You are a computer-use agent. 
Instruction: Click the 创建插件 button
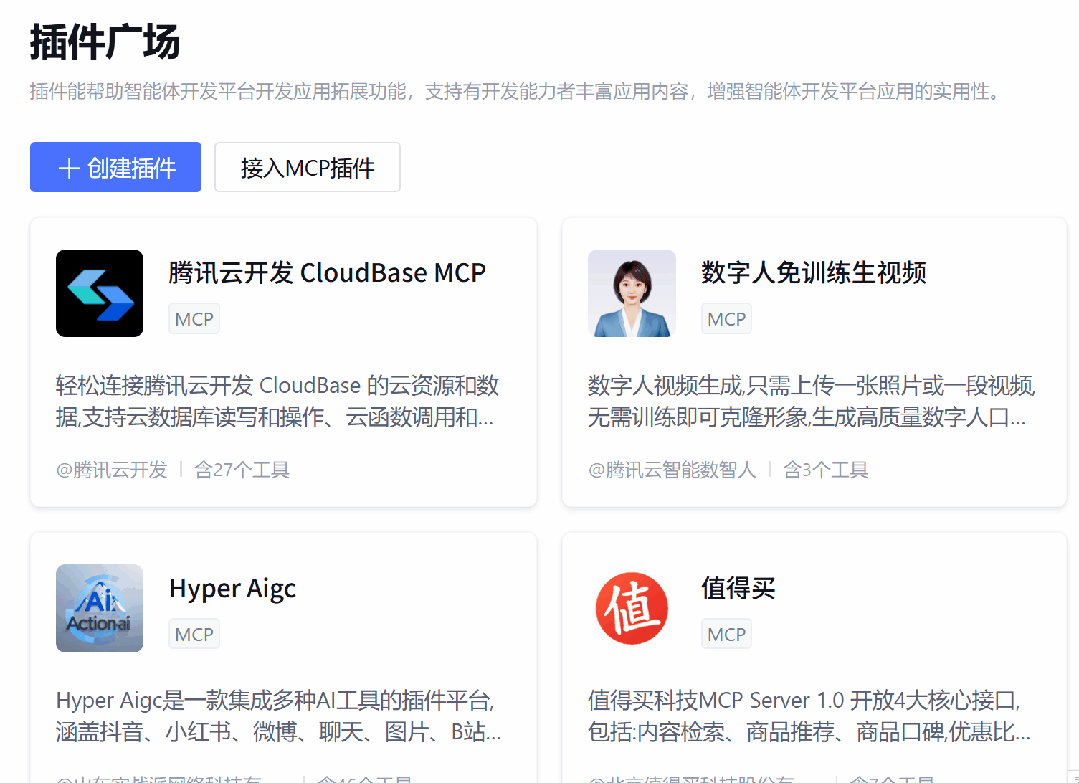pos(115,167)
